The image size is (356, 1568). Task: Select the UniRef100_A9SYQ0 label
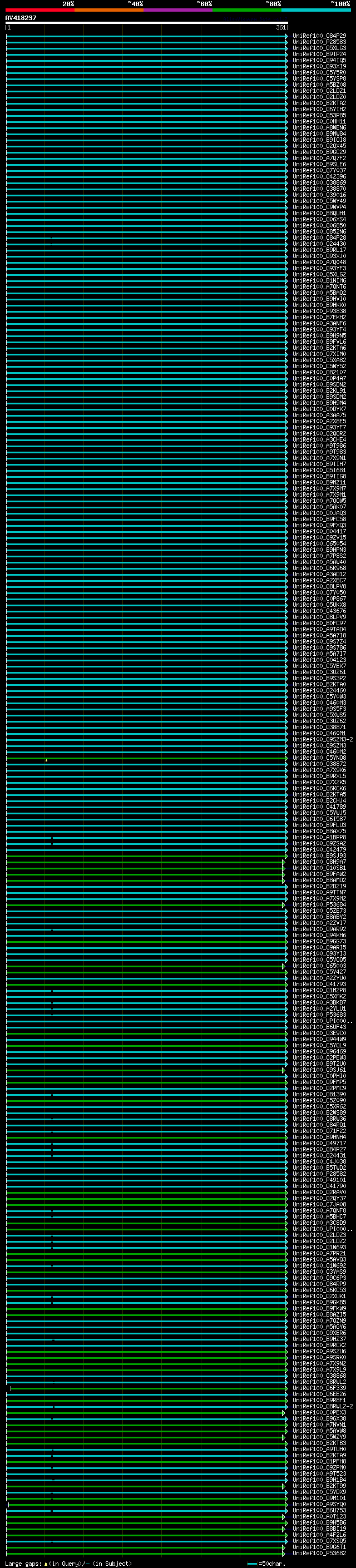319,1504
